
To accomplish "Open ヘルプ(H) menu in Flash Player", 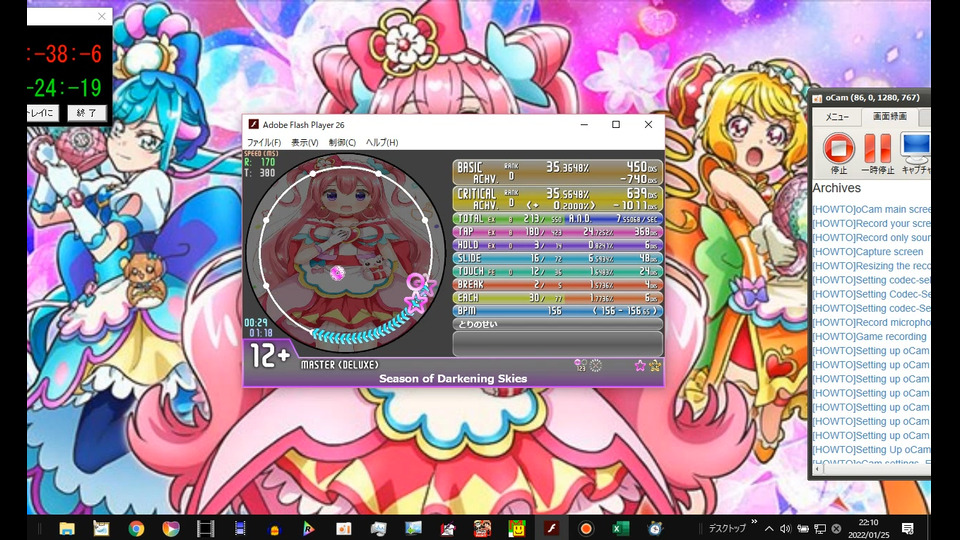I will point(382,142).
